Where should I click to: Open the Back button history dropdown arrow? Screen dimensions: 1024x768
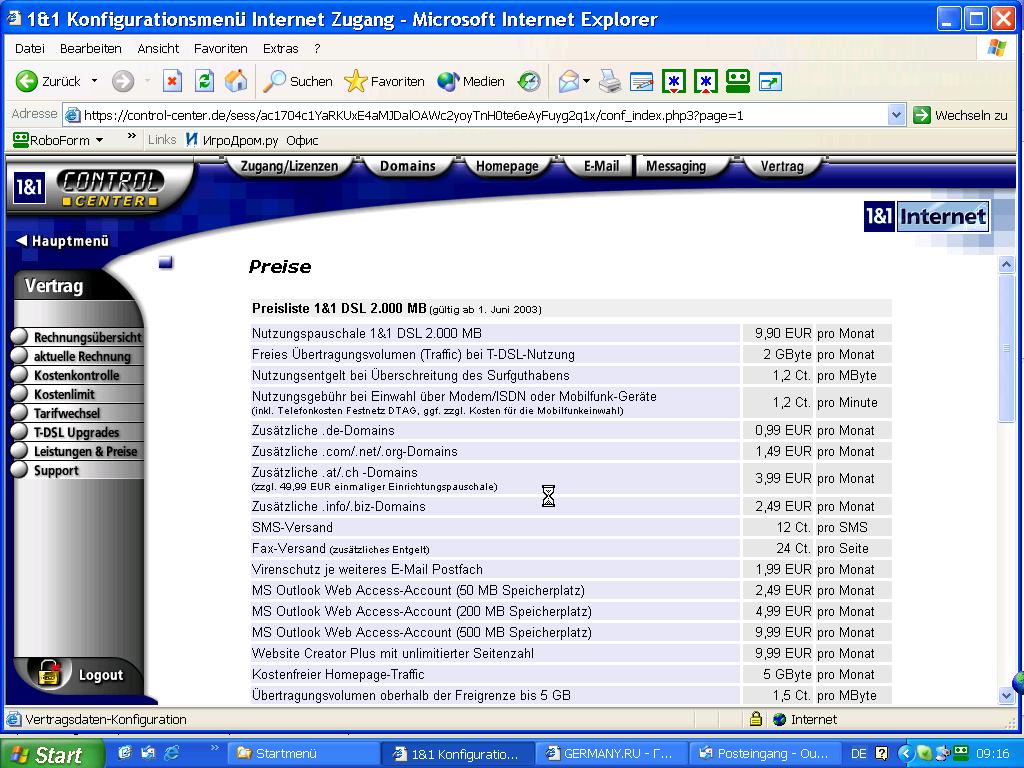click(x=94, y=81)
